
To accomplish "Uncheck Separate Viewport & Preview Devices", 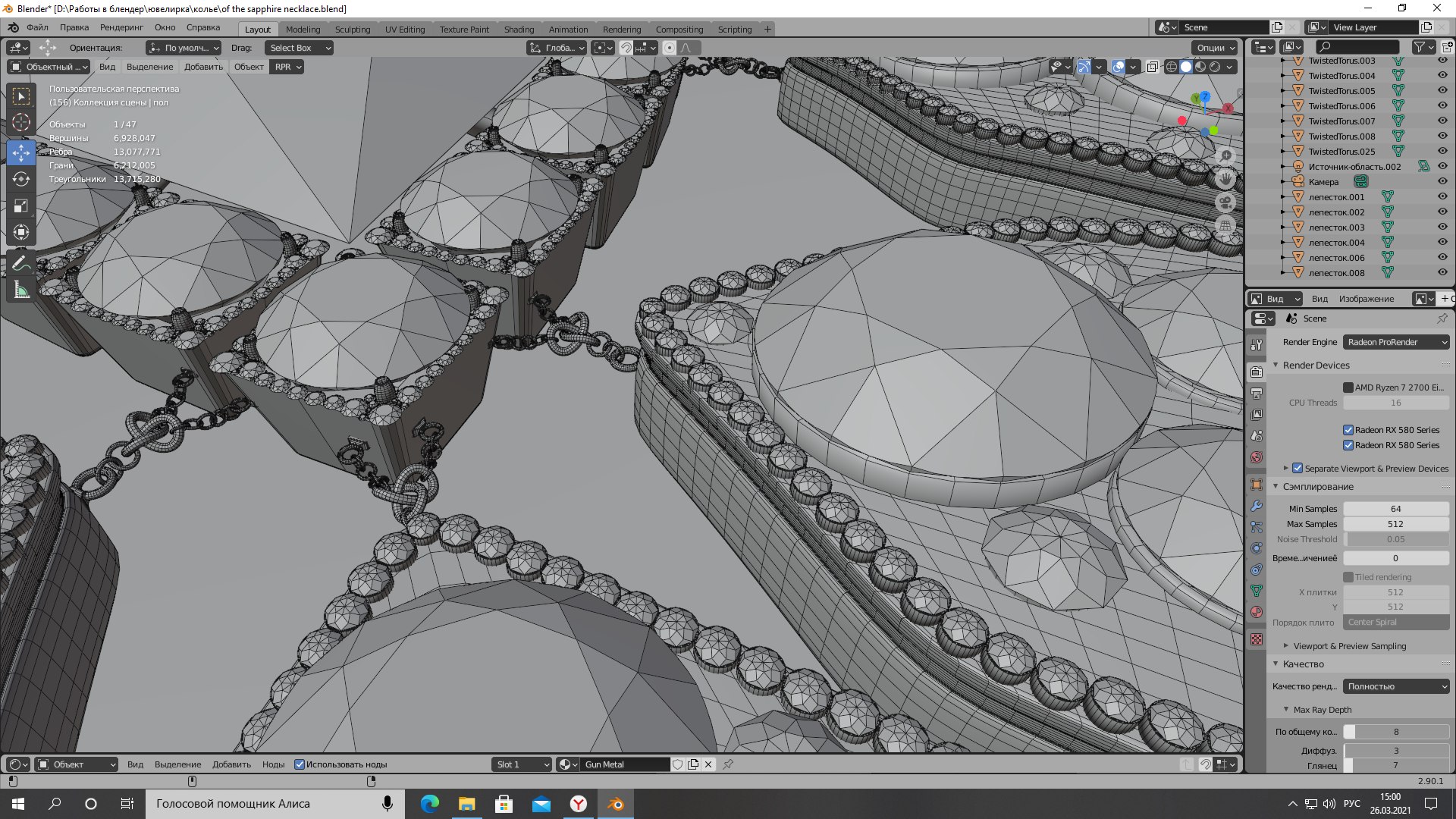I will [1298, 469].
